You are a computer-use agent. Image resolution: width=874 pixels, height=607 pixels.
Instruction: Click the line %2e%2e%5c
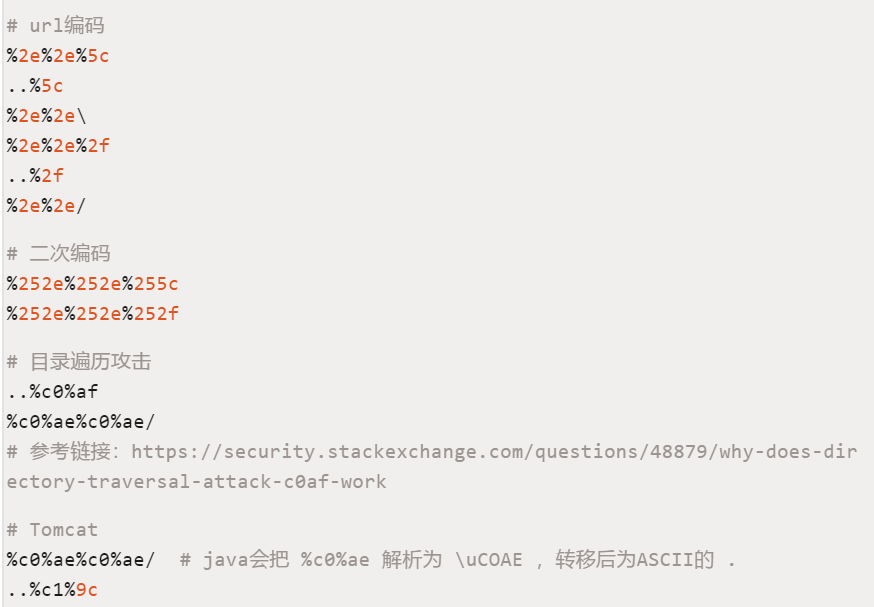tap(58, 56)
